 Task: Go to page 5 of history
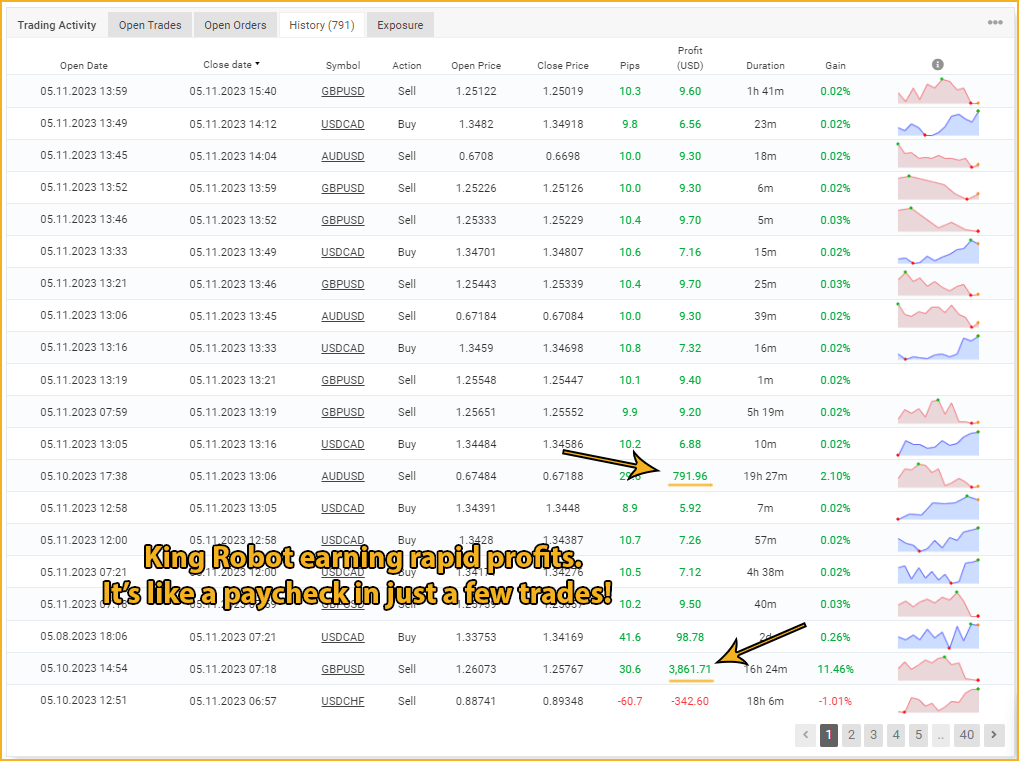pos(918,735)
